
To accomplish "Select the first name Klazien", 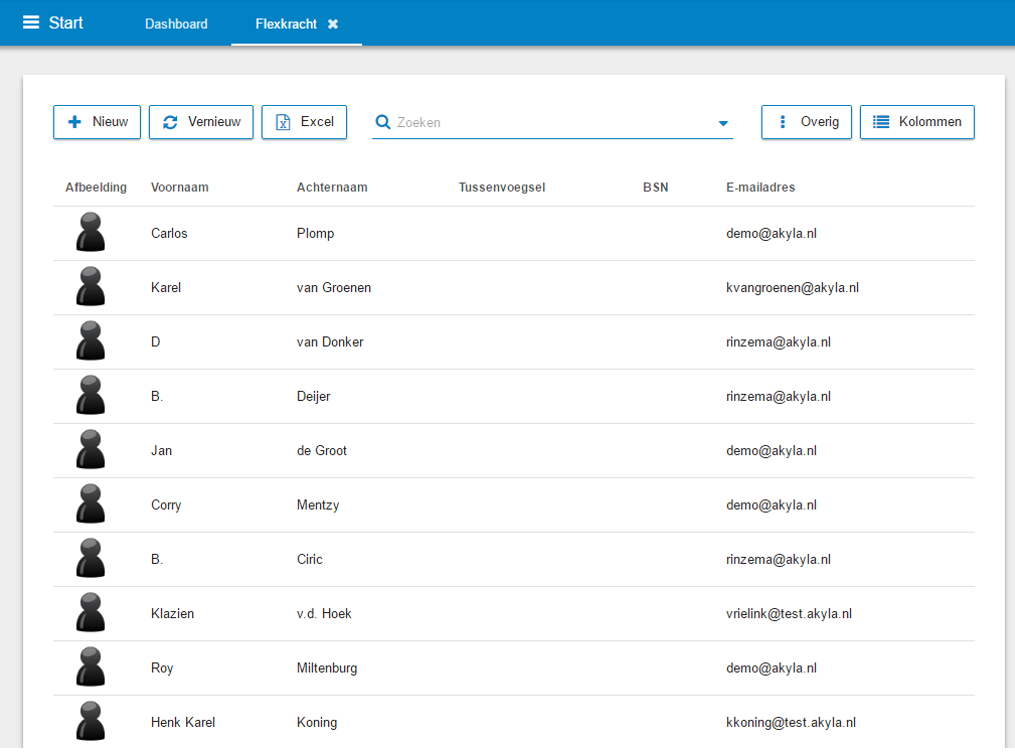I will click(172, 614).
